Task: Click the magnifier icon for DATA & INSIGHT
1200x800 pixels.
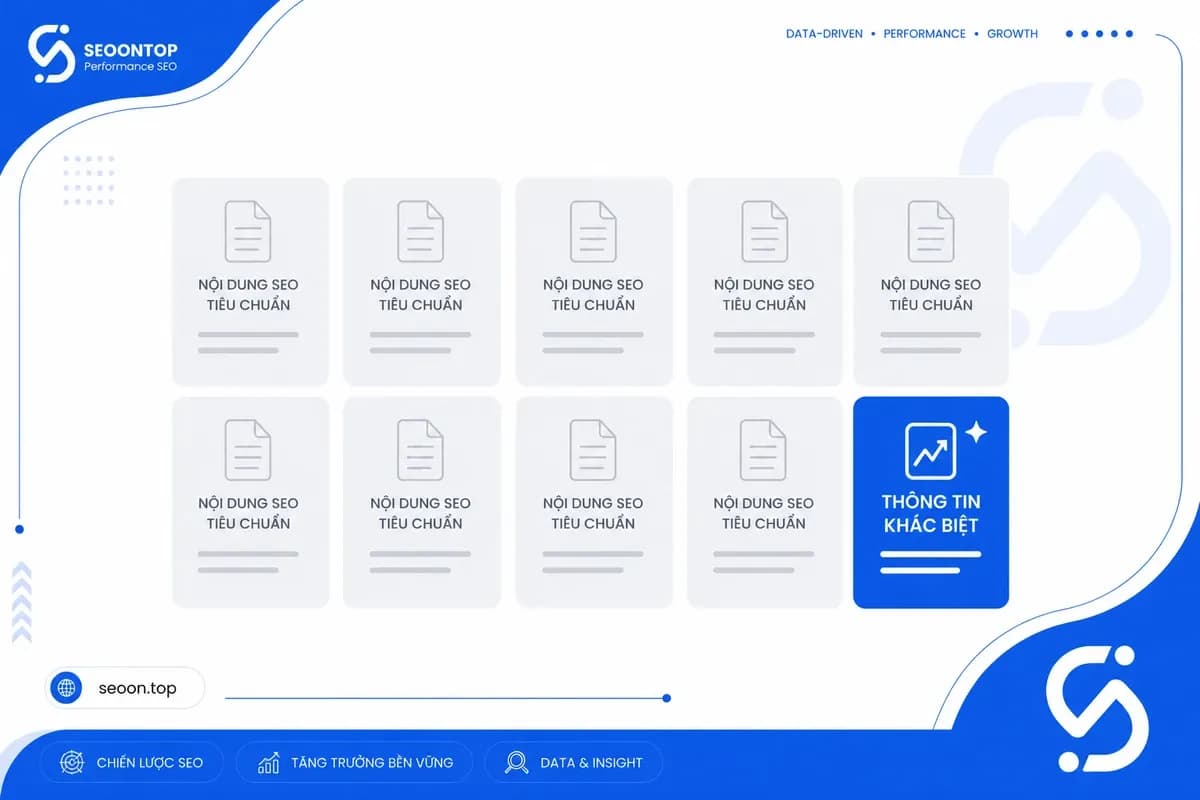Action: pyautogui.click(x=516, y=763)
